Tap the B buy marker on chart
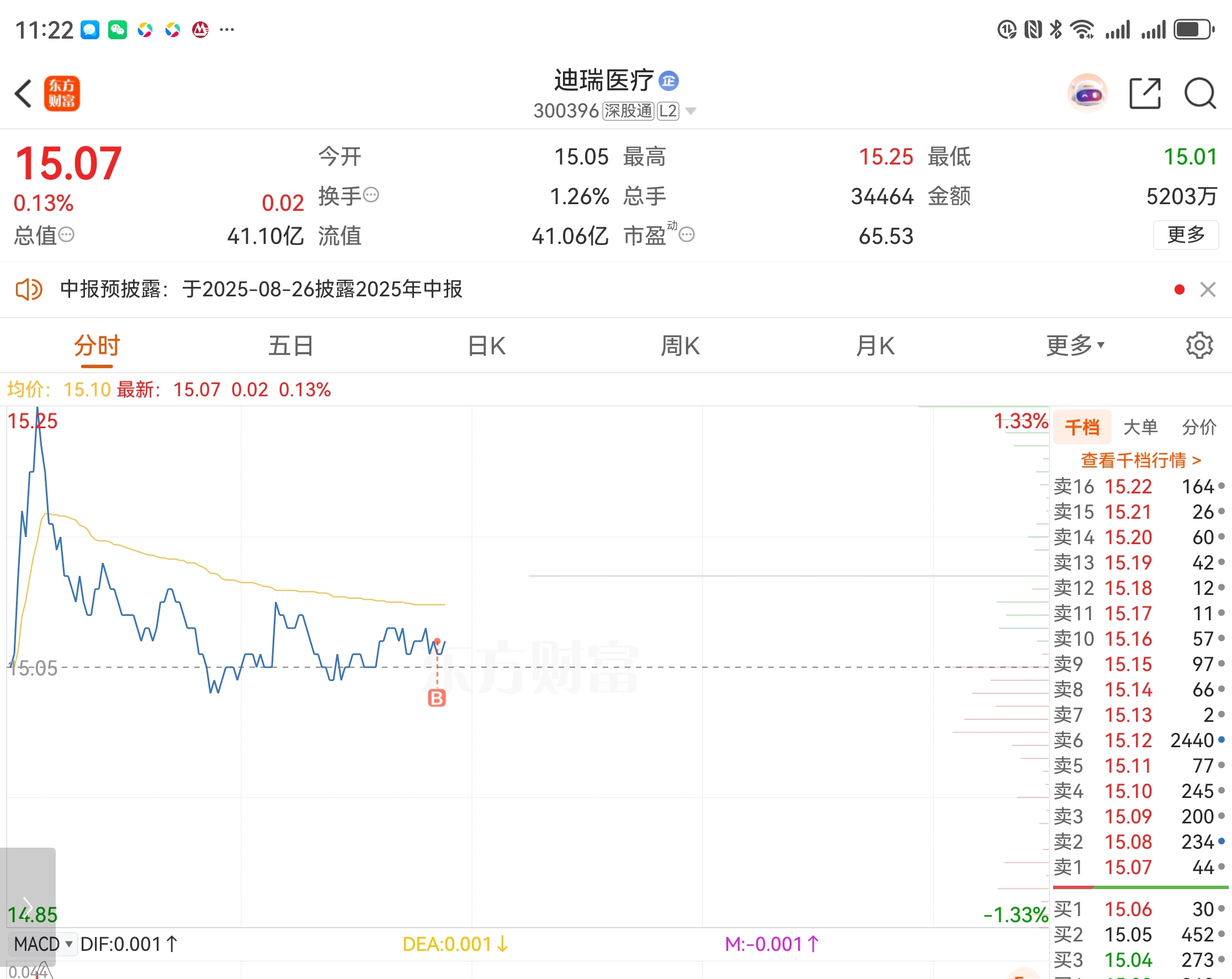Image resolution: width=1232 pixels, height=979 pixels. (437, 698)
